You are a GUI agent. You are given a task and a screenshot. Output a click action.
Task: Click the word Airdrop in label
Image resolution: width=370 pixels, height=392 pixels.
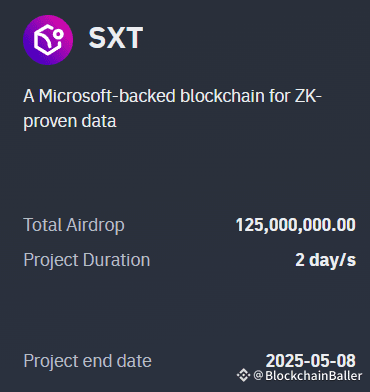click(x=95, y=225)
